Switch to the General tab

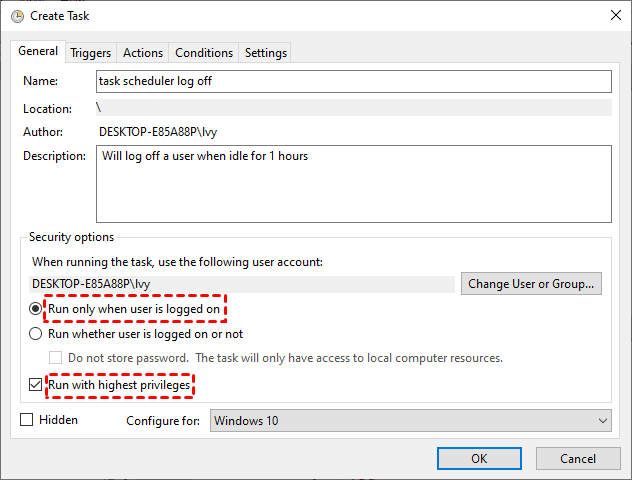(38, 51)
